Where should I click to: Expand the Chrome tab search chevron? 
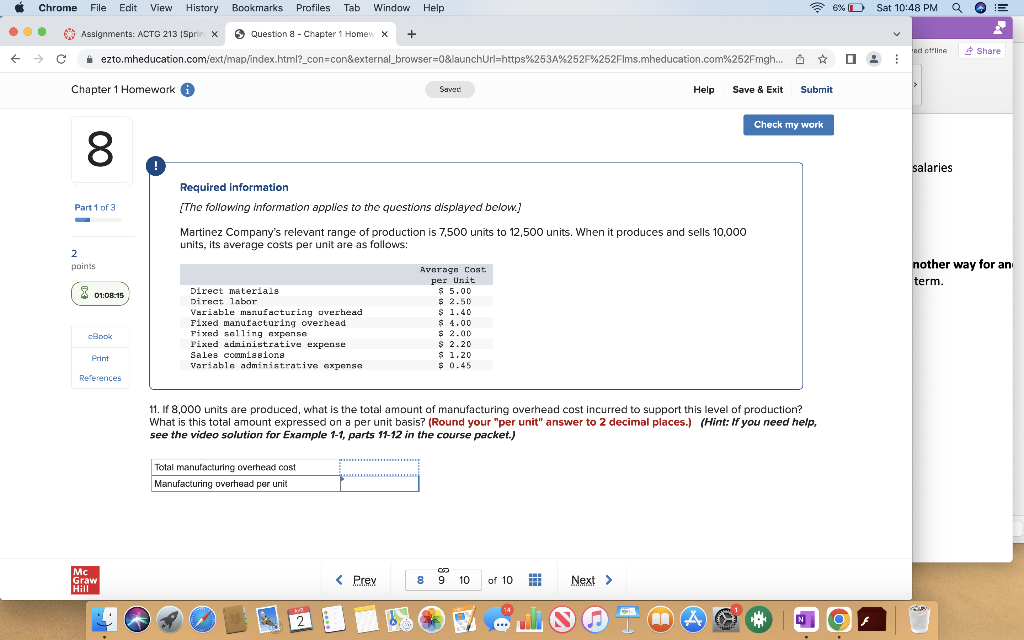(x=897, y=34)
